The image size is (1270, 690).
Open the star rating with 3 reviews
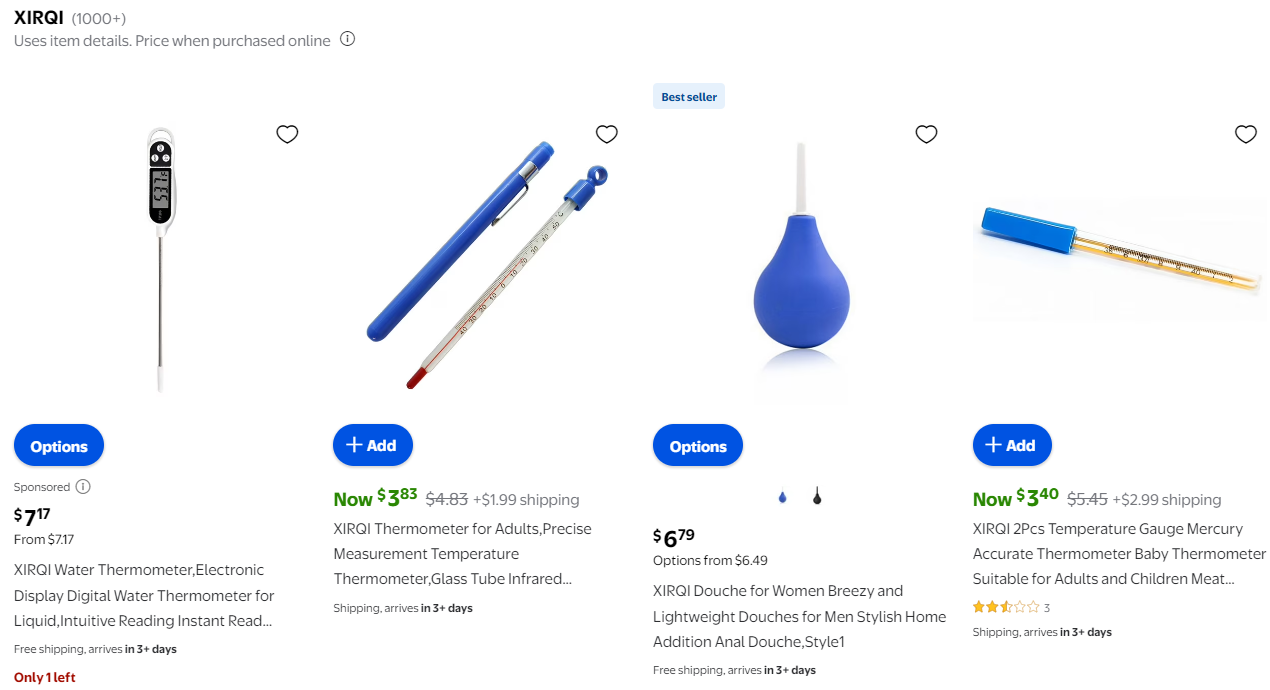pos(1011,607)
